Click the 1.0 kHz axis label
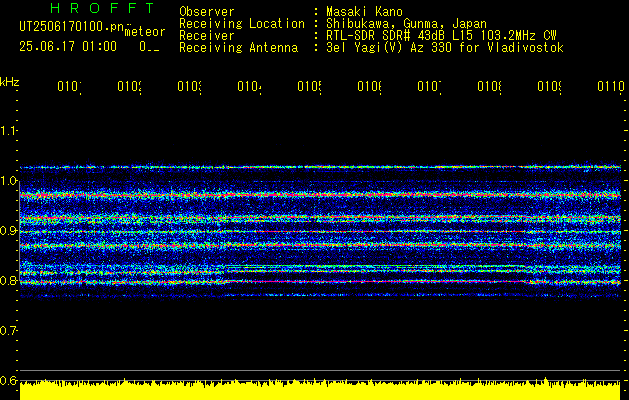This screenshot has width=629, height=400. (9, 181)
